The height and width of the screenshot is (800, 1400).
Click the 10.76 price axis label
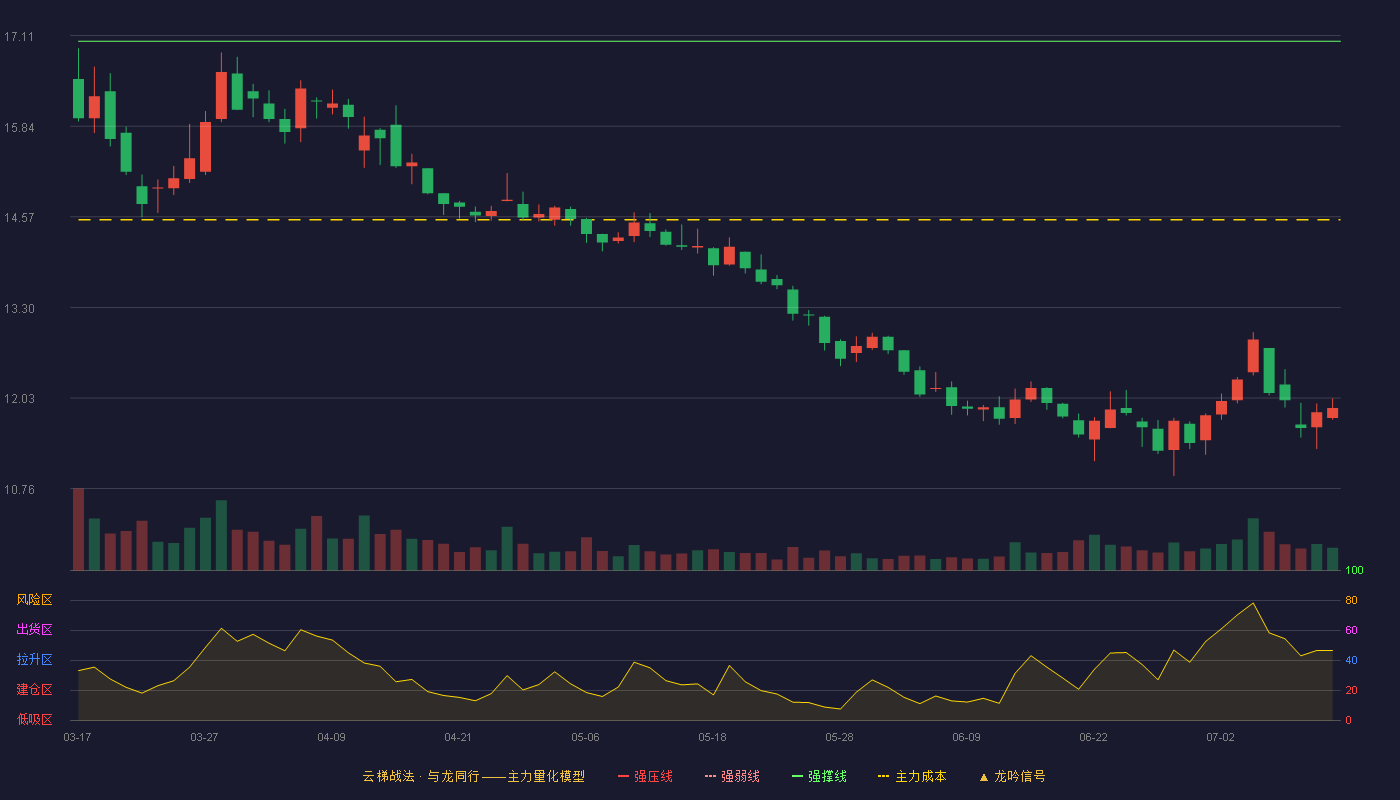tap(19, 490)
